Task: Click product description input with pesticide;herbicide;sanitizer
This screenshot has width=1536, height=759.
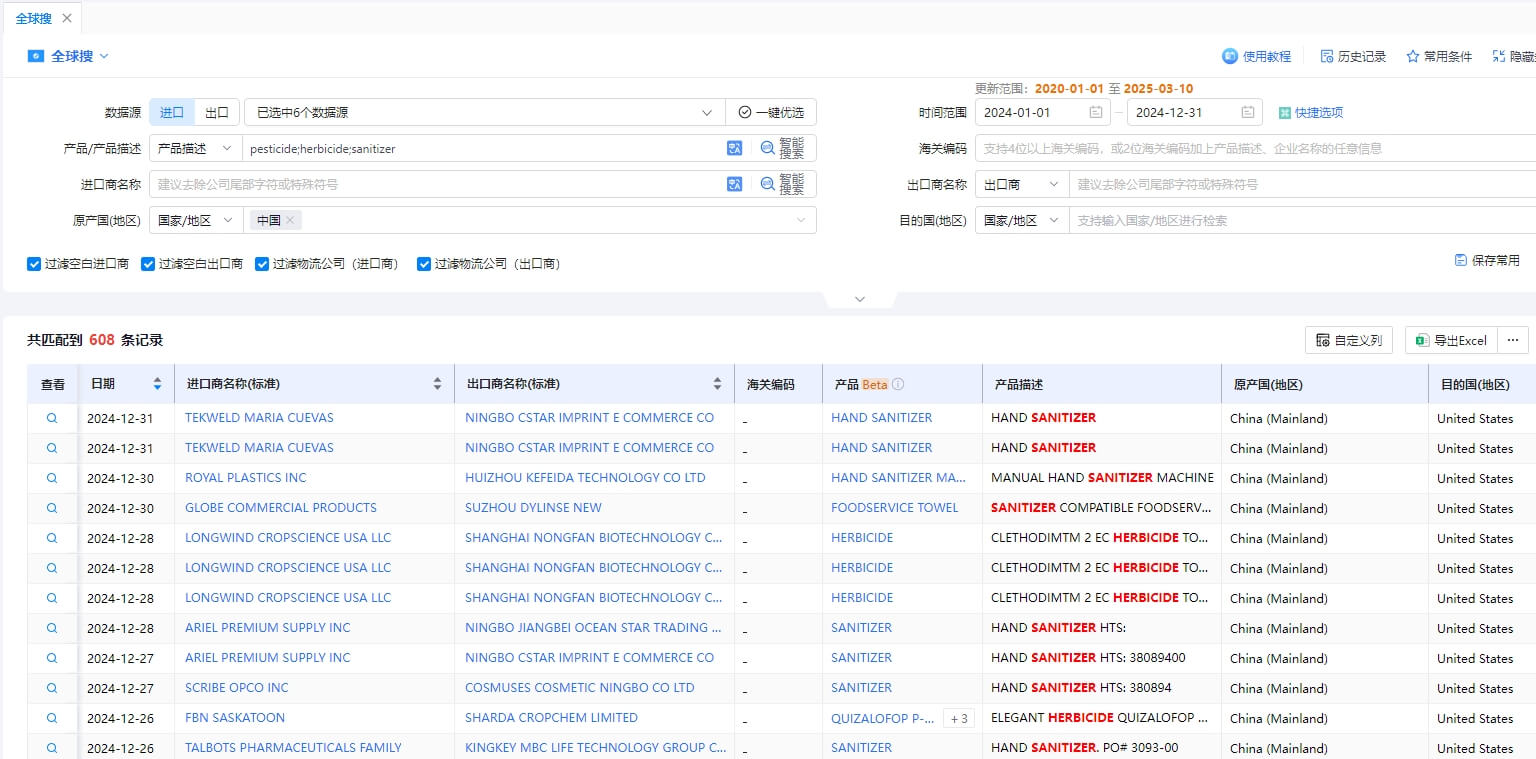Action: (483, 148)
